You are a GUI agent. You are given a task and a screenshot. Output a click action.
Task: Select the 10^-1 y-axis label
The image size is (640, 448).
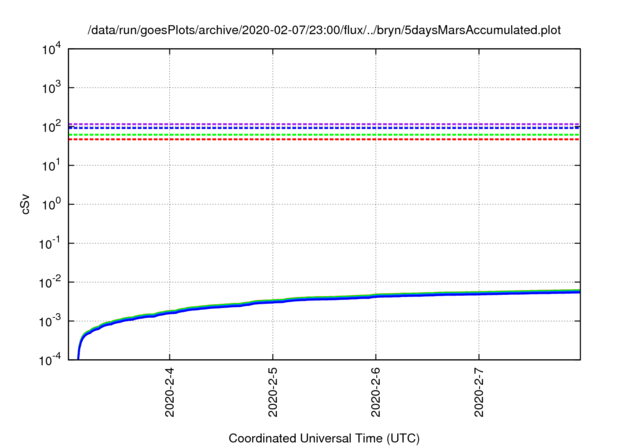pos(50,243)
